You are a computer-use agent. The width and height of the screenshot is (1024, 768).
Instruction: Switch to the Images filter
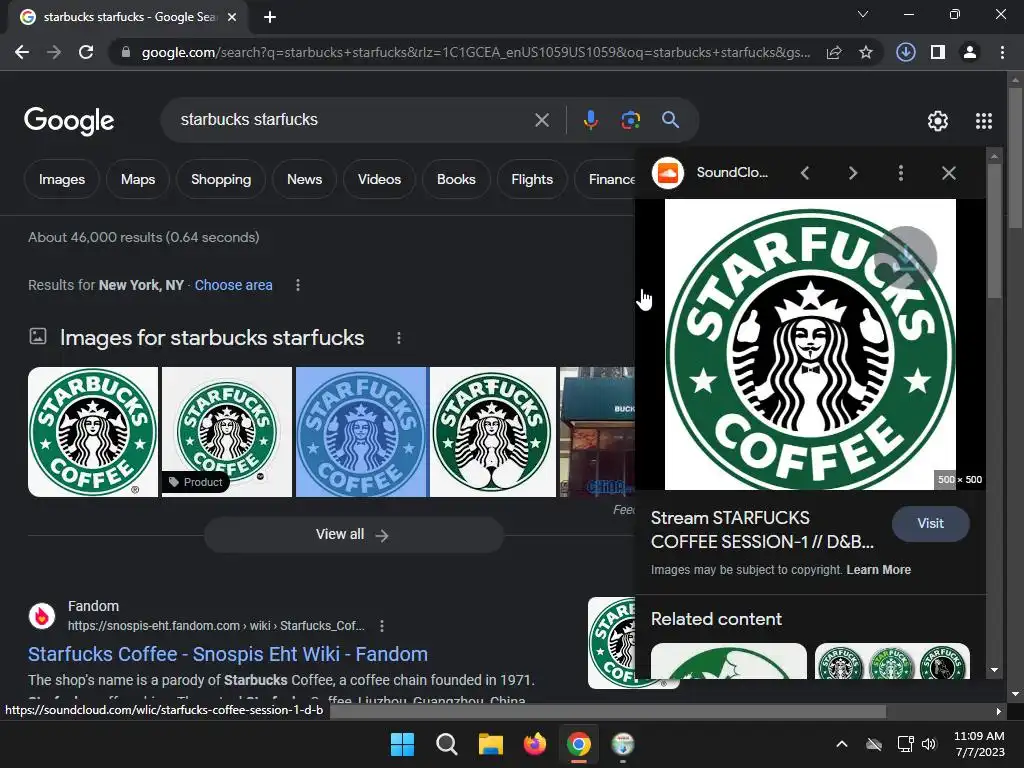coord(61,179)
